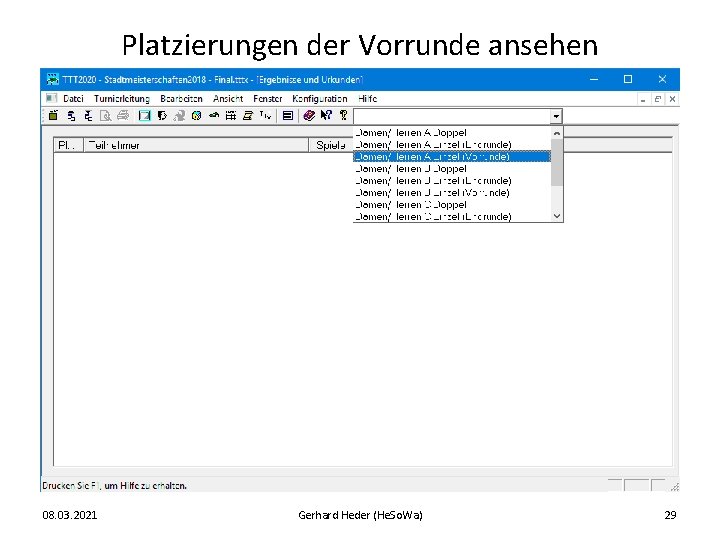This screenshot has width=720, height=540.
Task: Click the handshake toolbar icon
Action: tap(214, 116)
